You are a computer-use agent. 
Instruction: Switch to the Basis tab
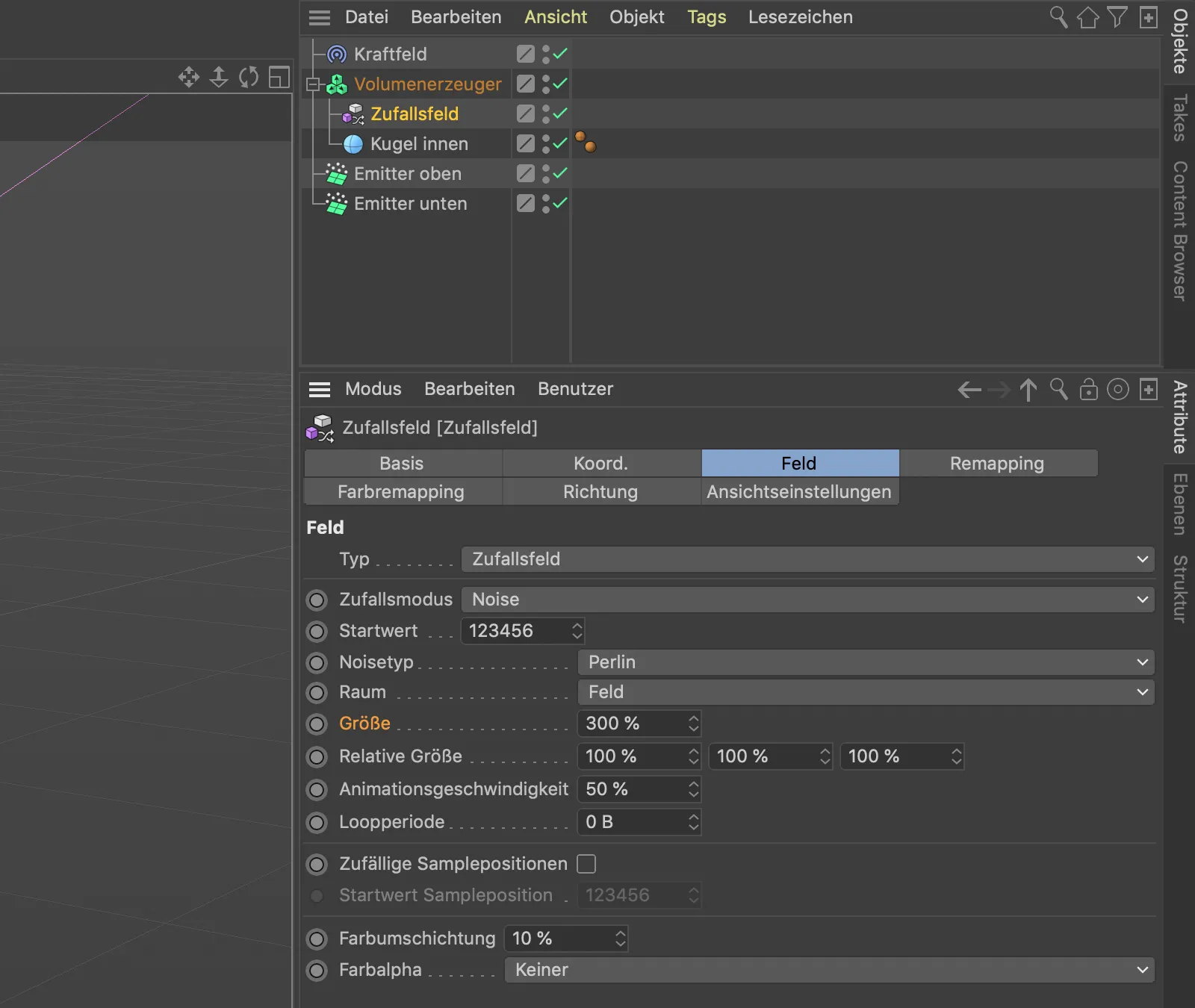point(403,463)
